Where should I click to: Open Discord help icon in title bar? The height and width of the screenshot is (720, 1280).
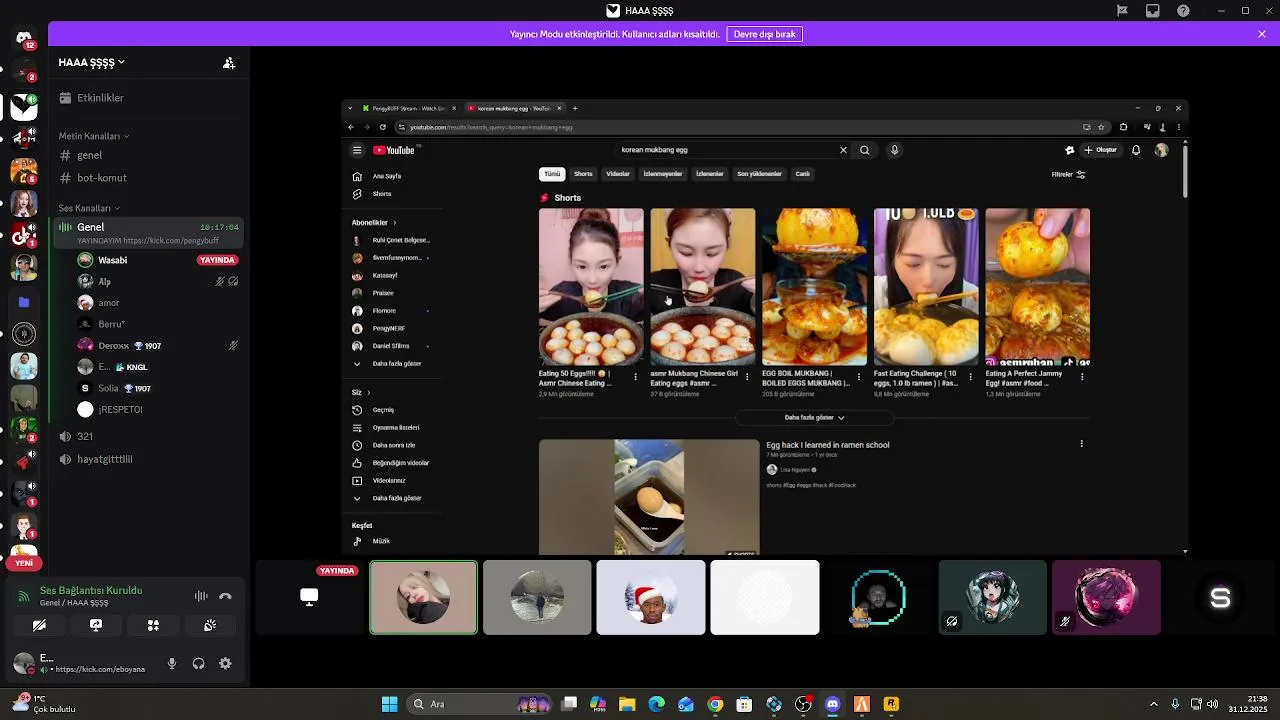click(x=1184, y=11)
